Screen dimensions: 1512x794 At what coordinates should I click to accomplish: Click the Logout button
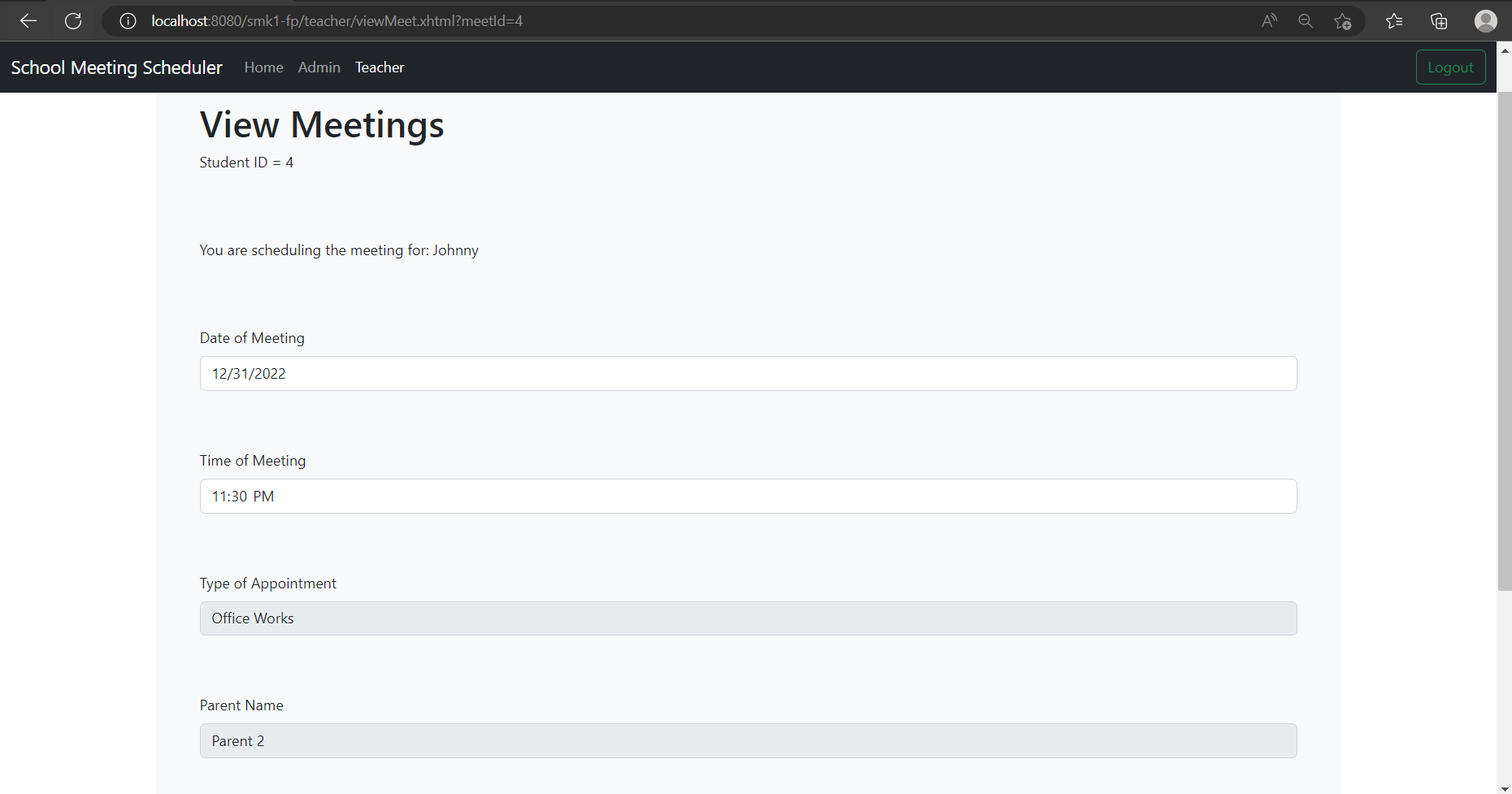point(1450,67)
